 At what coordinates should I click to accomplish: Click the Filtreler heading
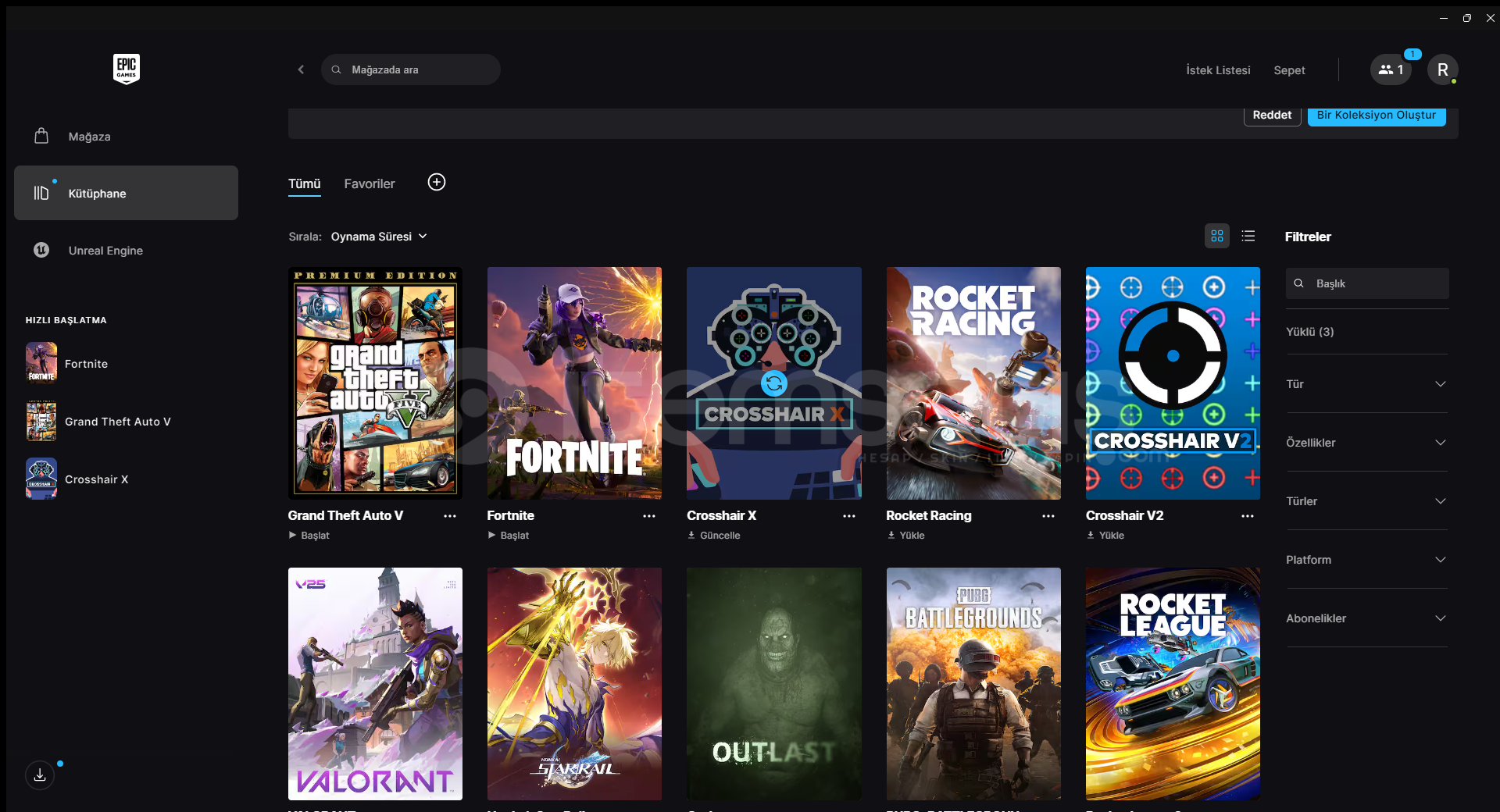coord(1308,237)
